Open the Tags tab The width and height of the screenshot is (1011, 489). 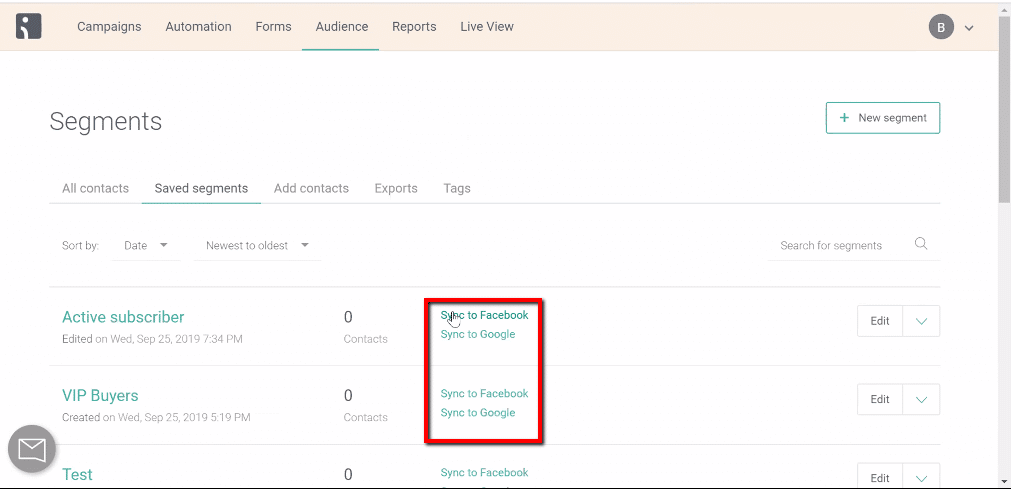[457, 188]
